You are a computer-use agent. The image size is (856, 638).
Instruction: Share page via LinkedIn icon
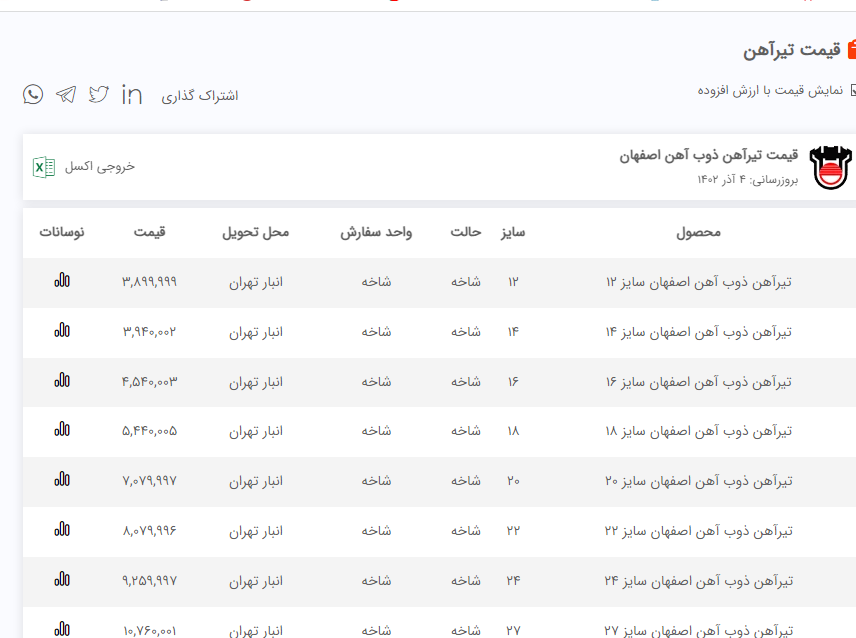[131, 95]
